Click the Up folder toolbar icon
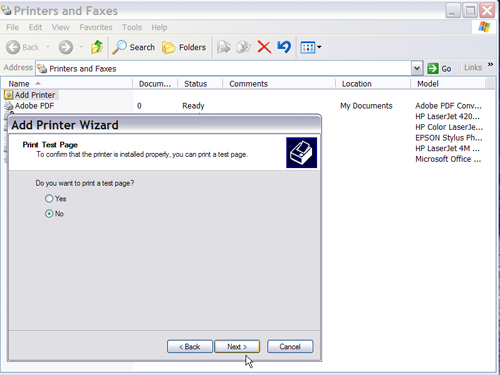Screen dimensions: 500x375 (97, 47)
